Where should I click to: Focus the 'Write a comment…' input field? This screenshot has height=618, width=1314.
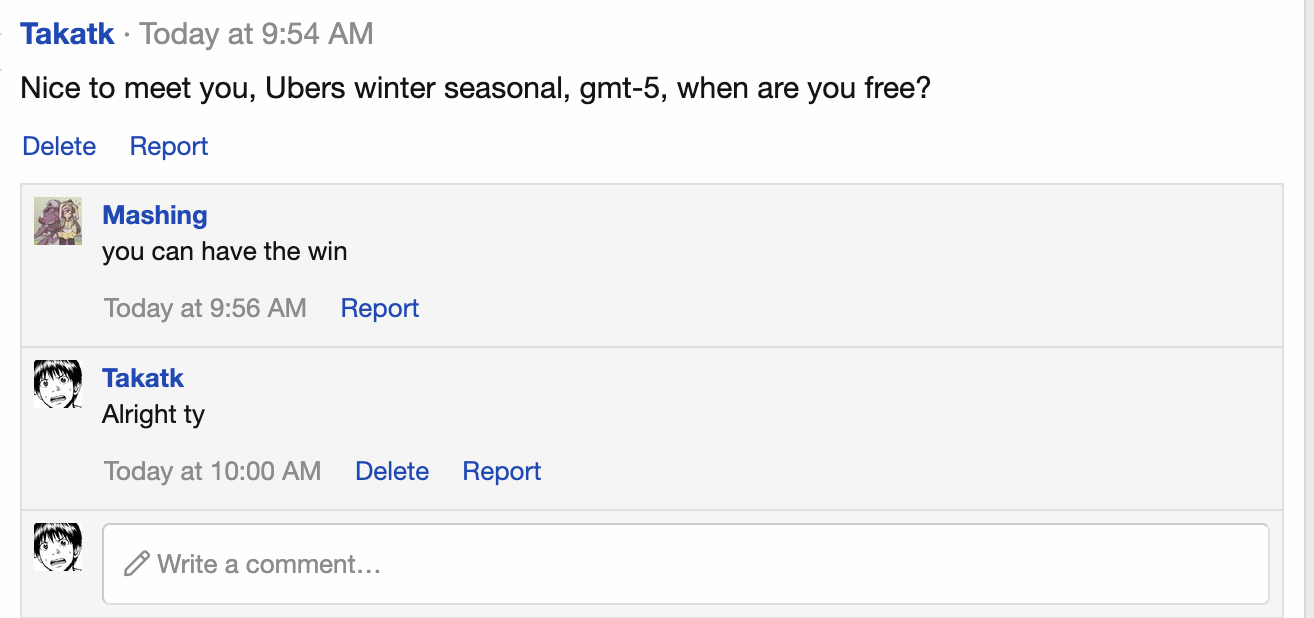(x=686, y=564)
